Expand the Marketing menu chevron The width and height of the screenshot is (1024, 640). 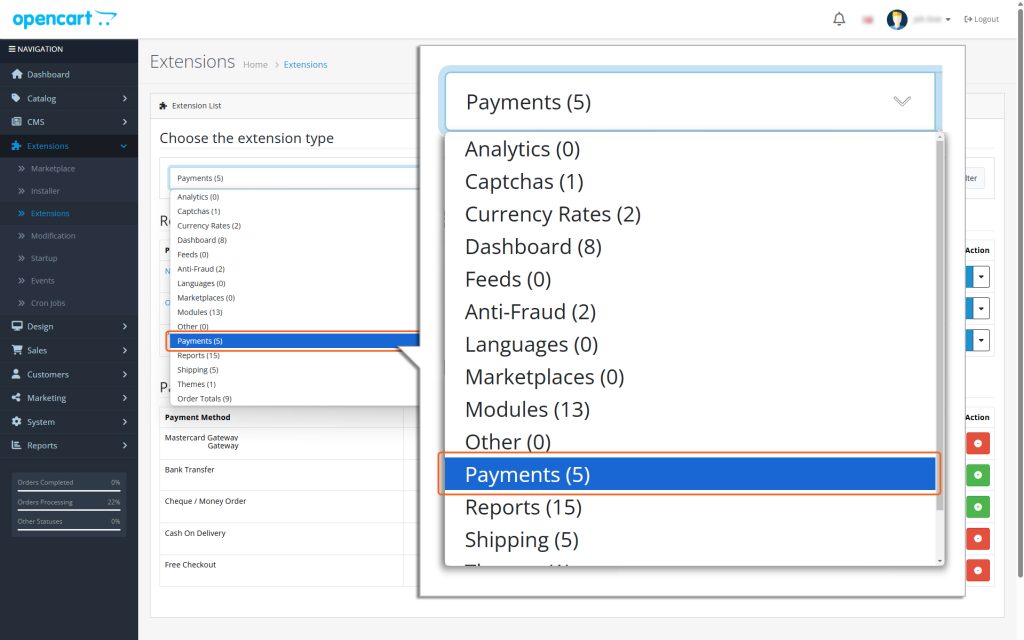click(125, 398)
